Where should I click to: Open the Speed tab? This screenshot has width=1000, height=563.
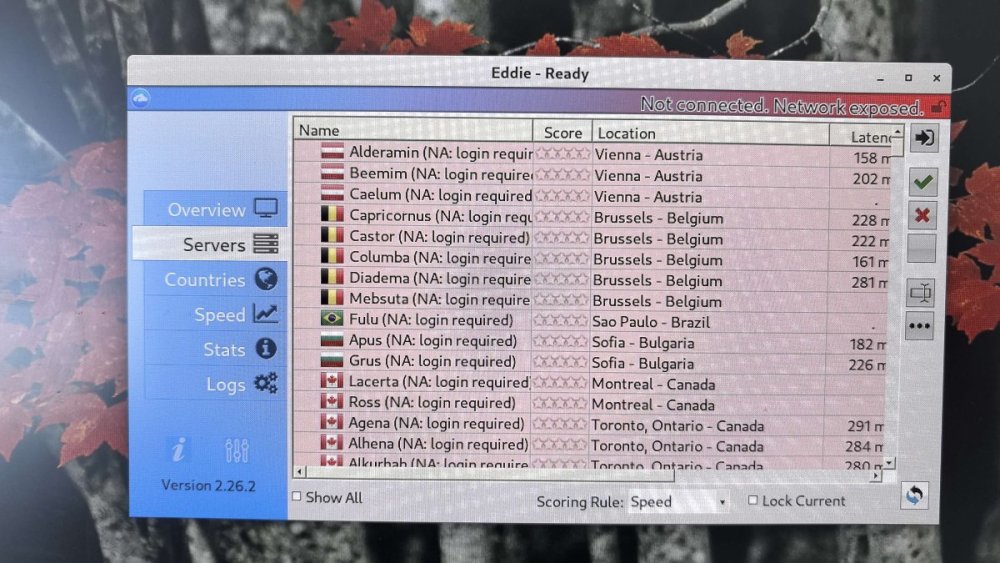(x=216, y=314)
